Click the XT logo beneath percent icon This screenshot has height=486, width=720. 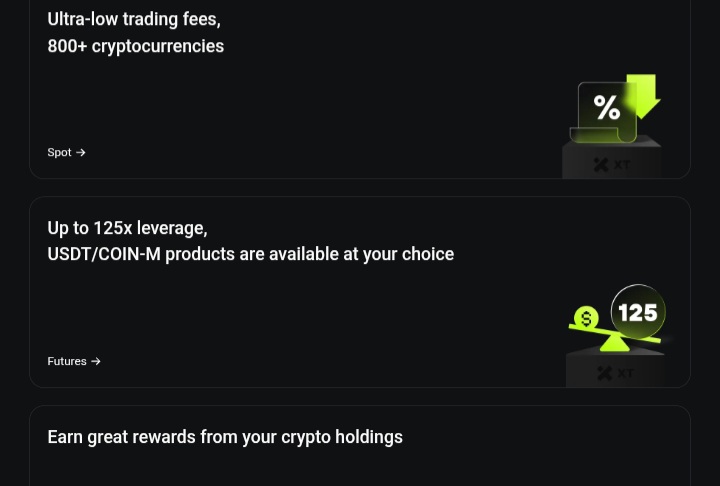coord(612,164)
